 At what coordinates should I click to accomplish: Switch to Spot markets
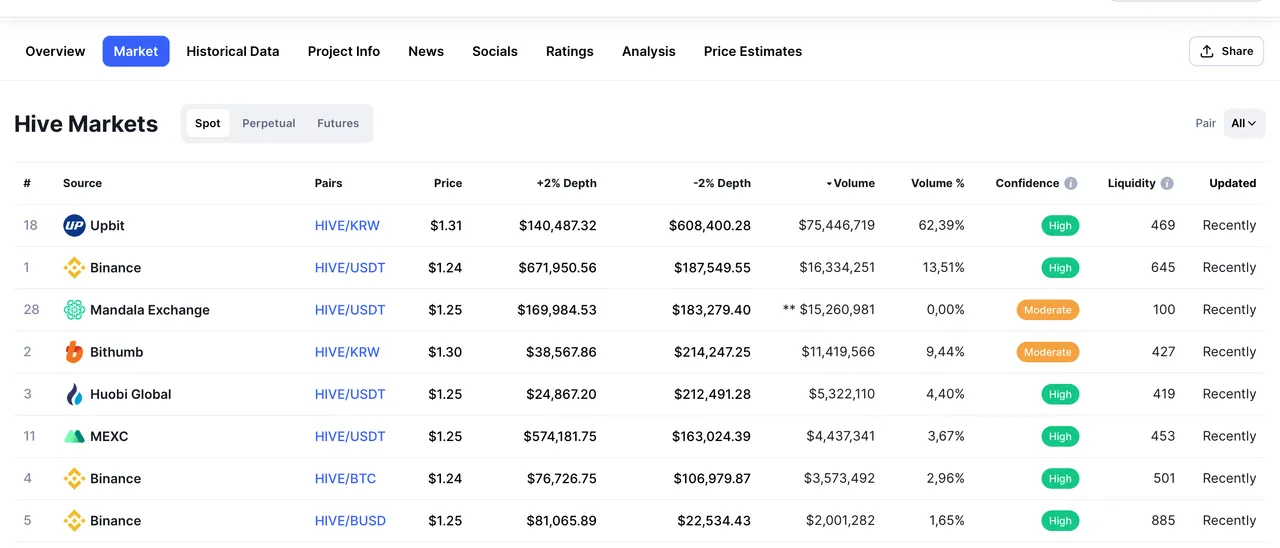208,124
